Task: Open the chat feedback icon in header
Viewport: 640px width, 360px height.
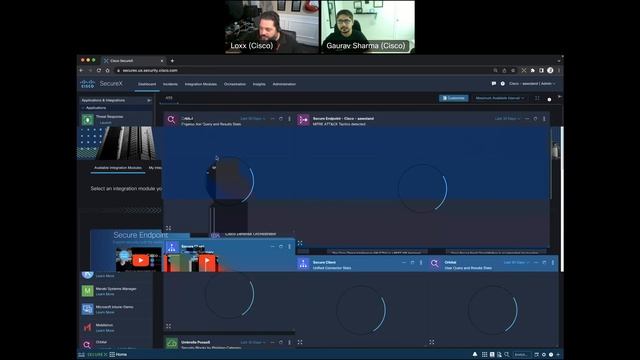Action: click(x=494, y=84)
